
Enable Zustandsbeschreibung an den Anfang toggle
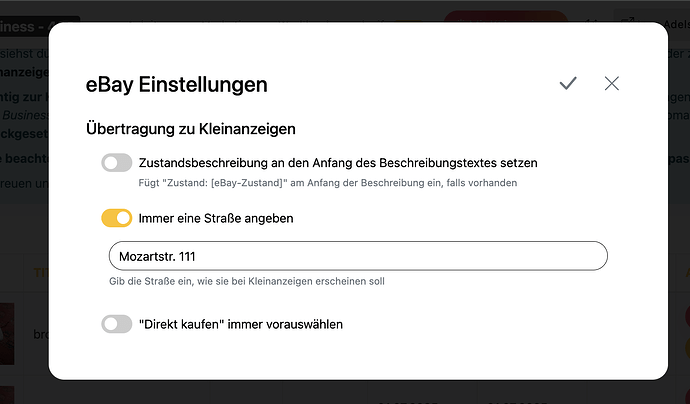tap(117, 163)
